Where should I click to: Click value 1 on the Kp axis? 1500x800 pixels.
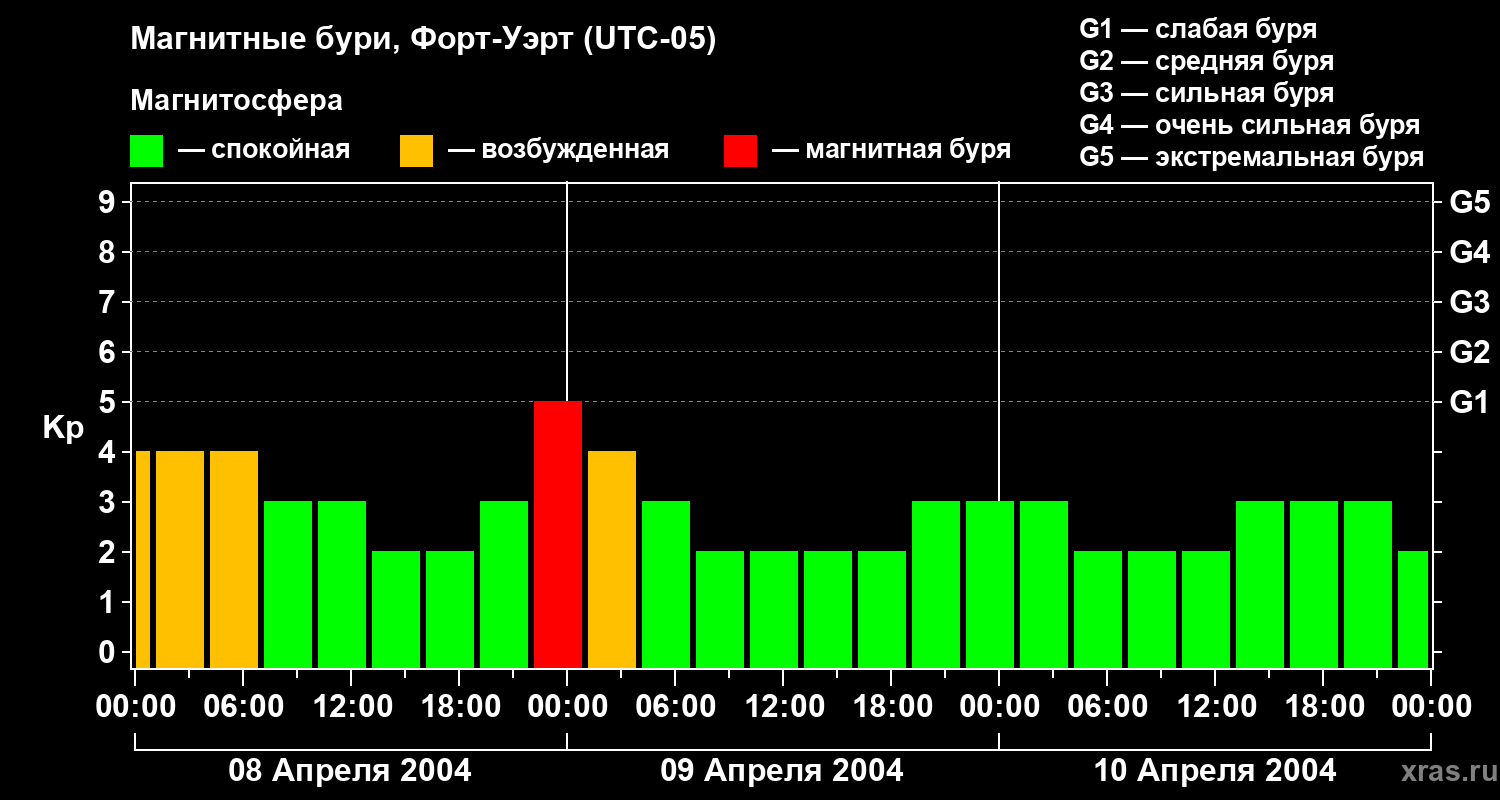(x=109, y=602)
